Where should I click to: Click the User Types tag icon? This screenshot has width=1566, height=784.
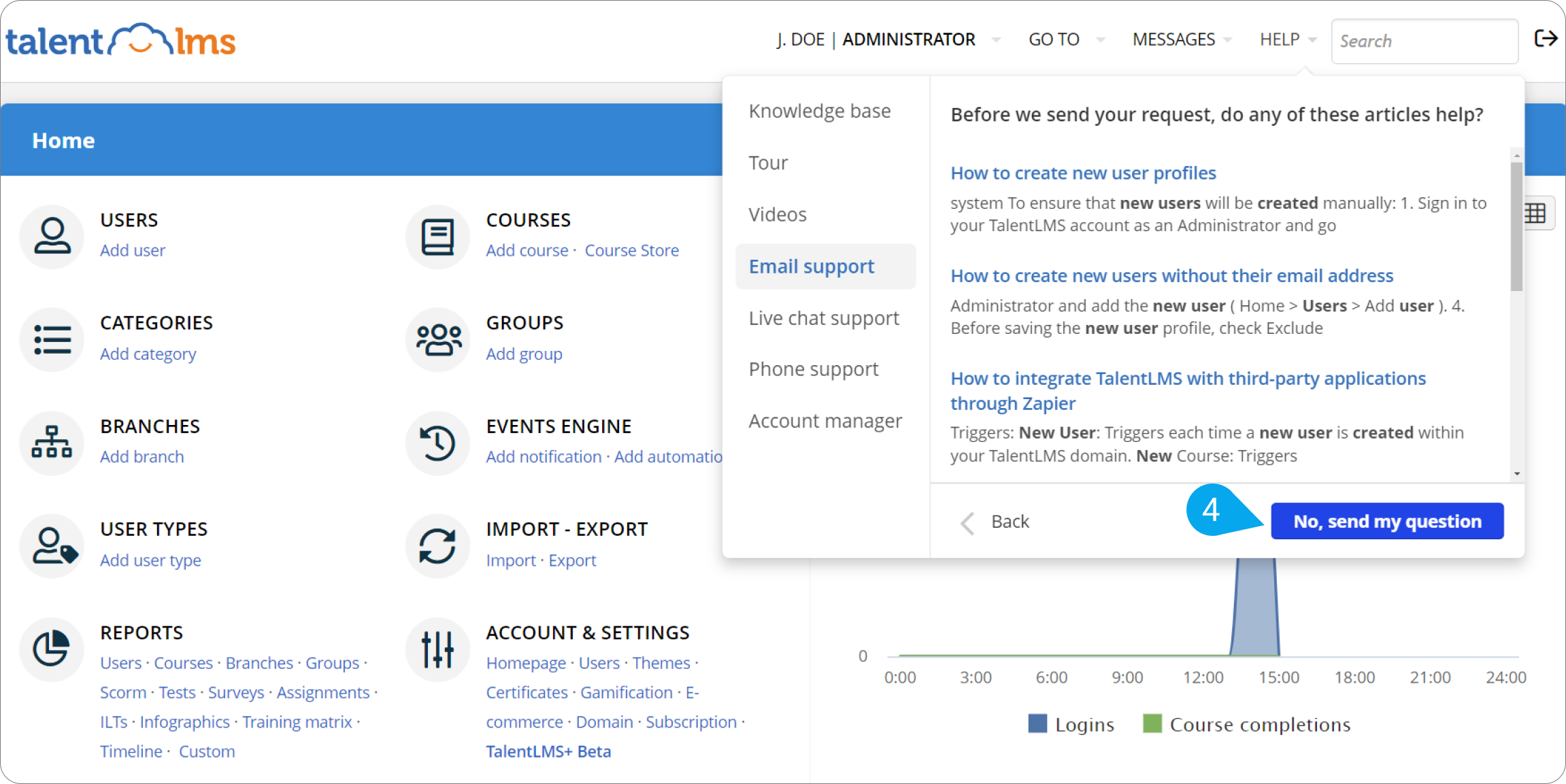pyautogui.click(x=52, y=545)
